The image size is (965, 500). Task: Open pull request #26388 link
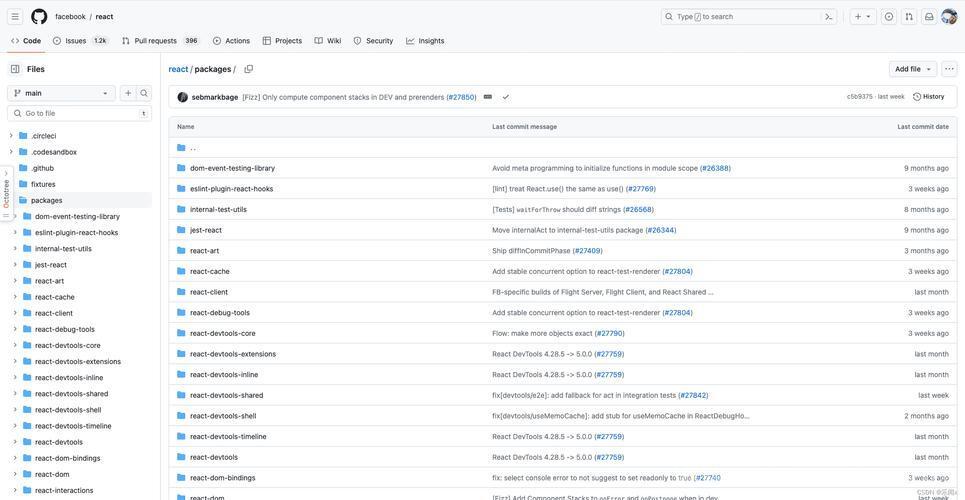[x=715, y=168]
